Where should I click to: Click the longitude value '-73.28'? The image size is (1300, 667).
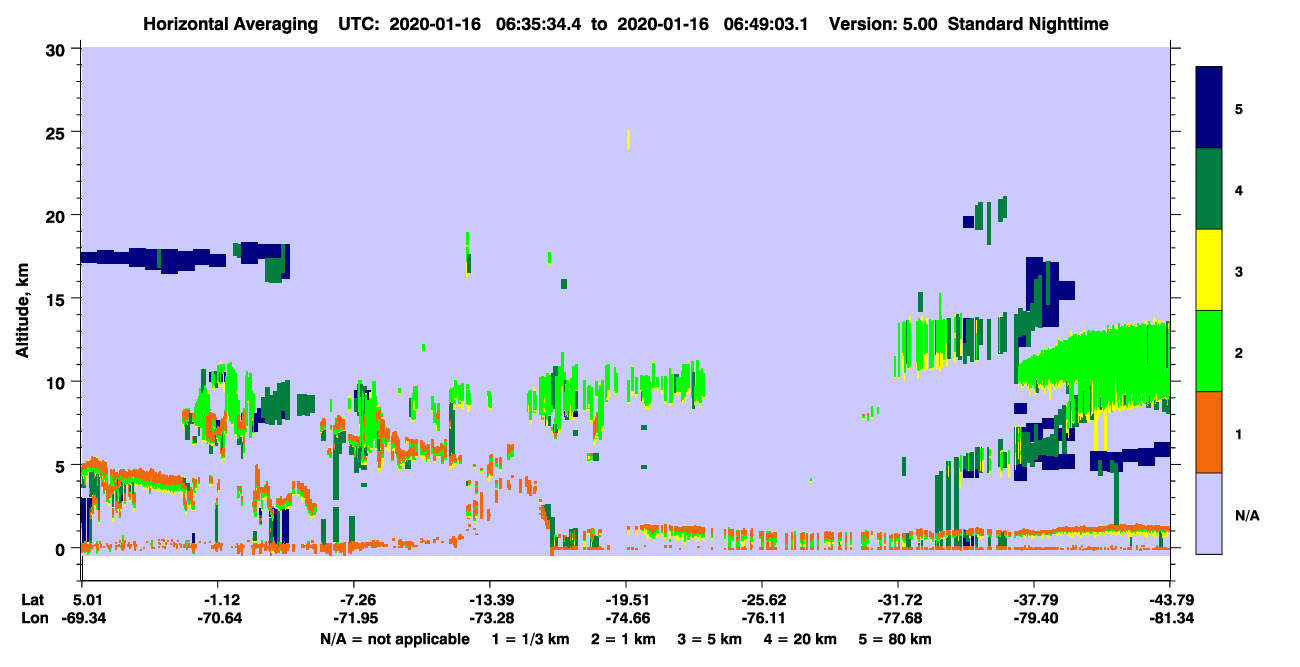(490, 618)
